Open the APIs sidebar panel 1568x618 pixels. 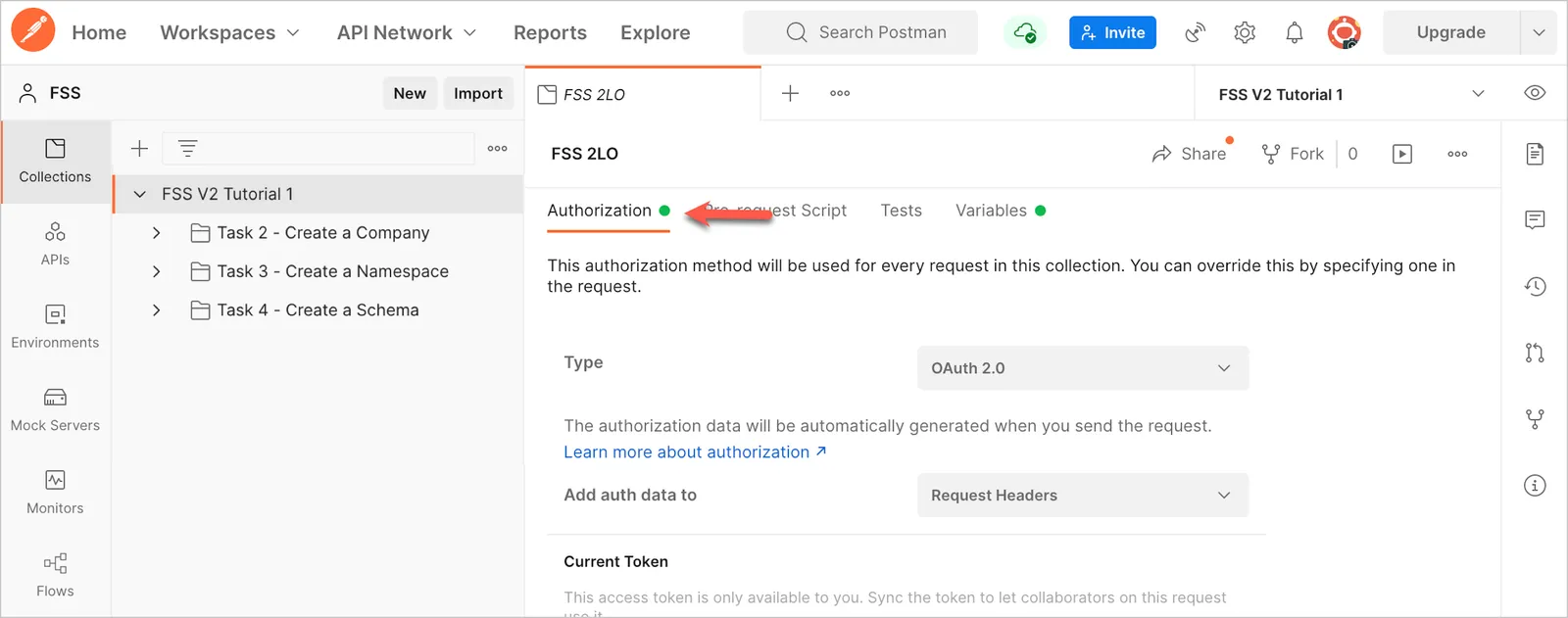(x=55, y=244)
